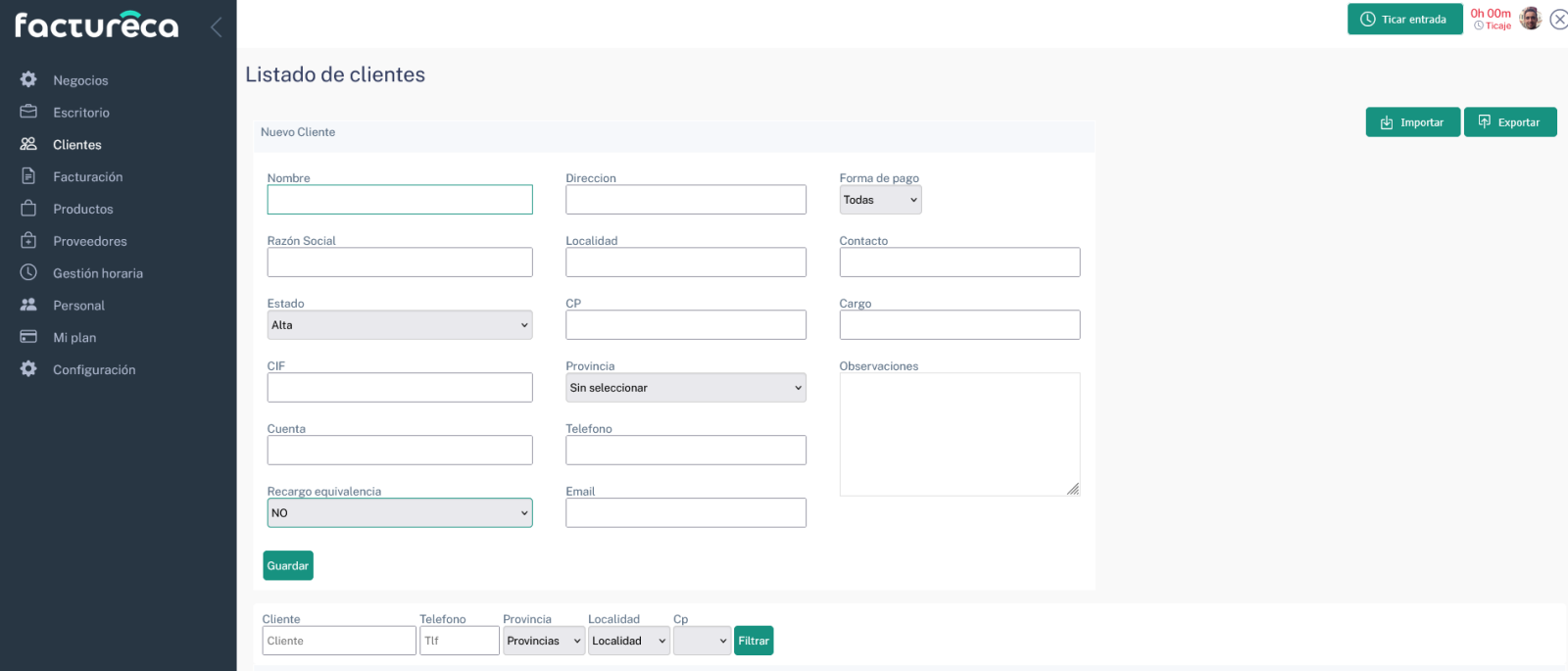Open the Provincia 'Sin seleccionar' dropdown
The width and height of the screenshot is (1568, 671).
[x=685, y=388]
